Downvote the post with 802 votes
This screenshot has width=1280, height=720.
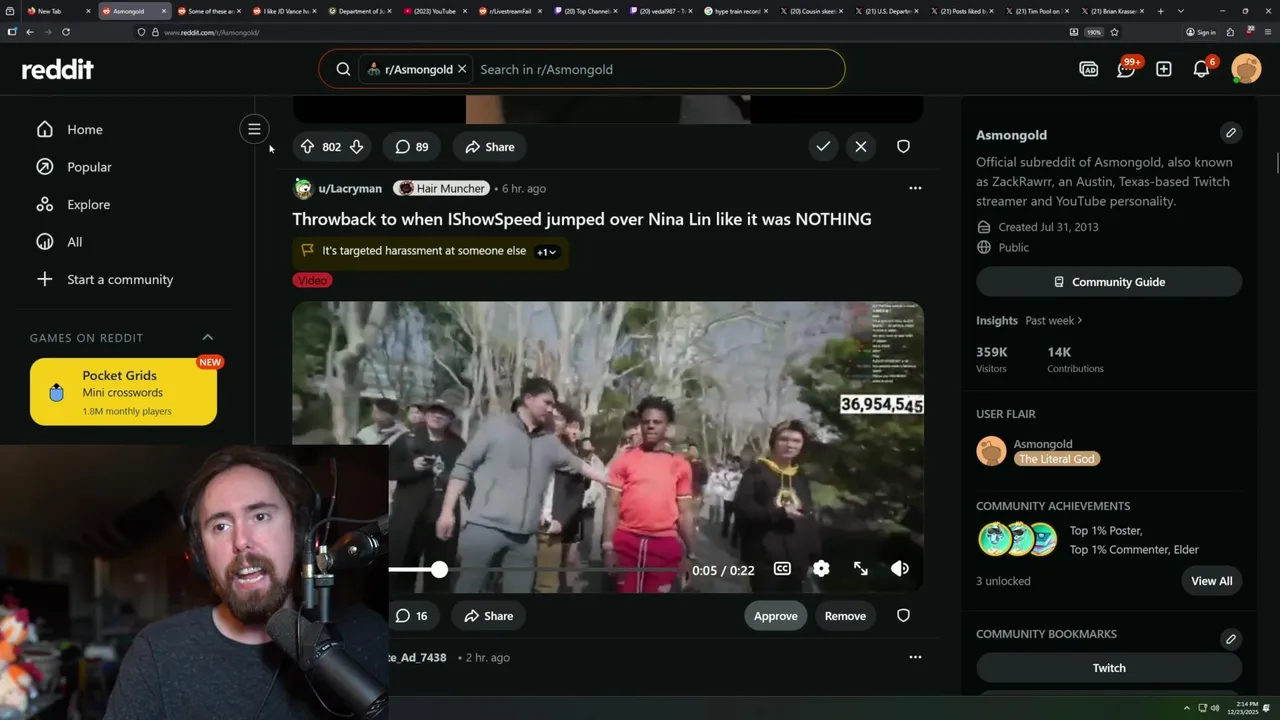click(x=356, y=146)
